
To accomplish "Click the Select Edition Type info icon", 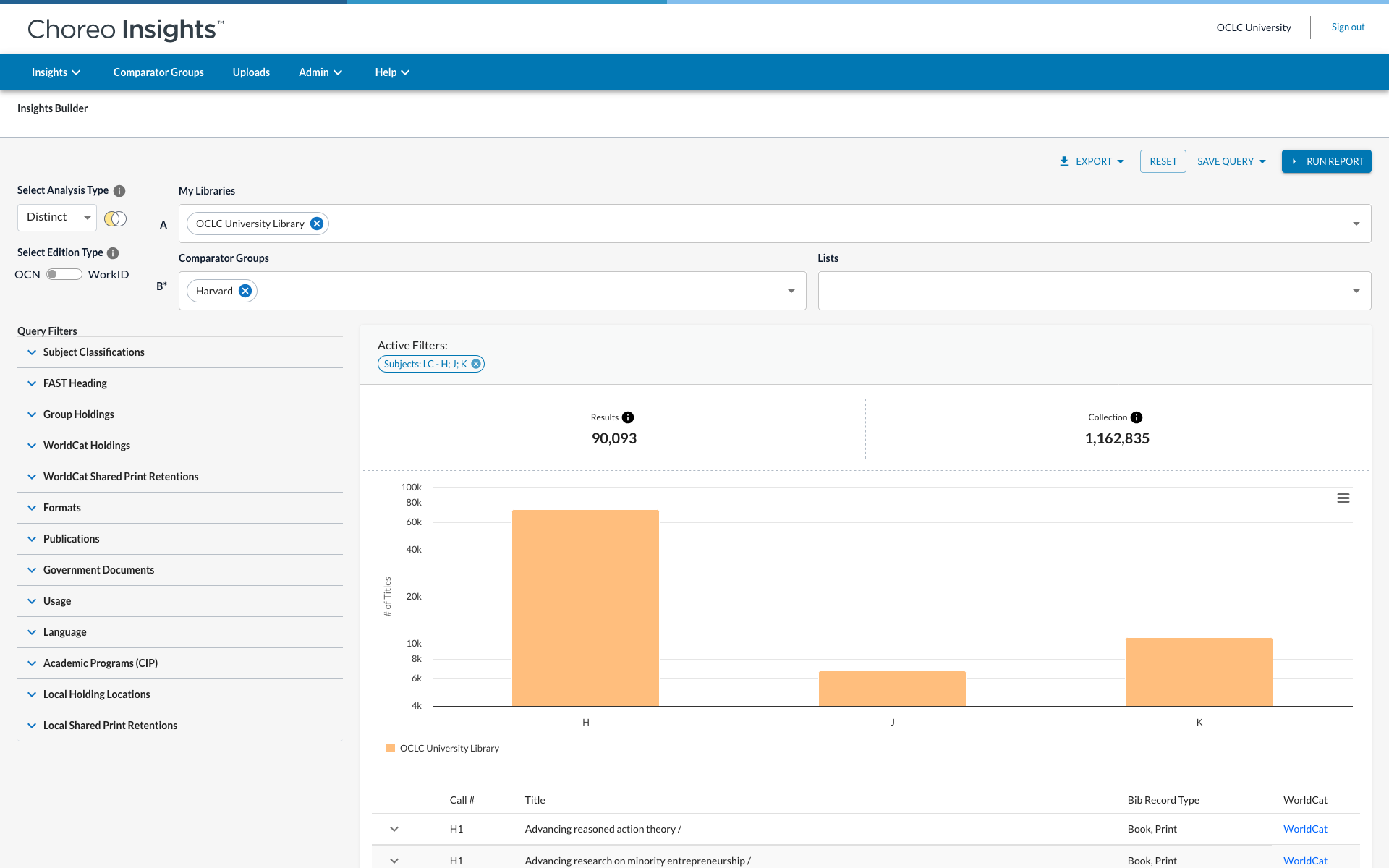I will click(113, 253).
